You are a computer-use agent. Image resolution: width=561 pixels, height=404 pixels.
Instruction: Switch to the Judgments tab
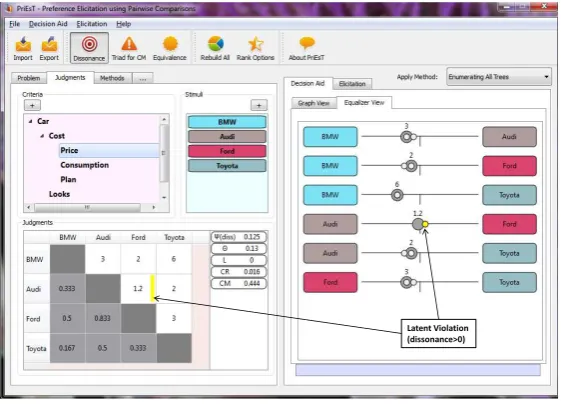(70, 78)
